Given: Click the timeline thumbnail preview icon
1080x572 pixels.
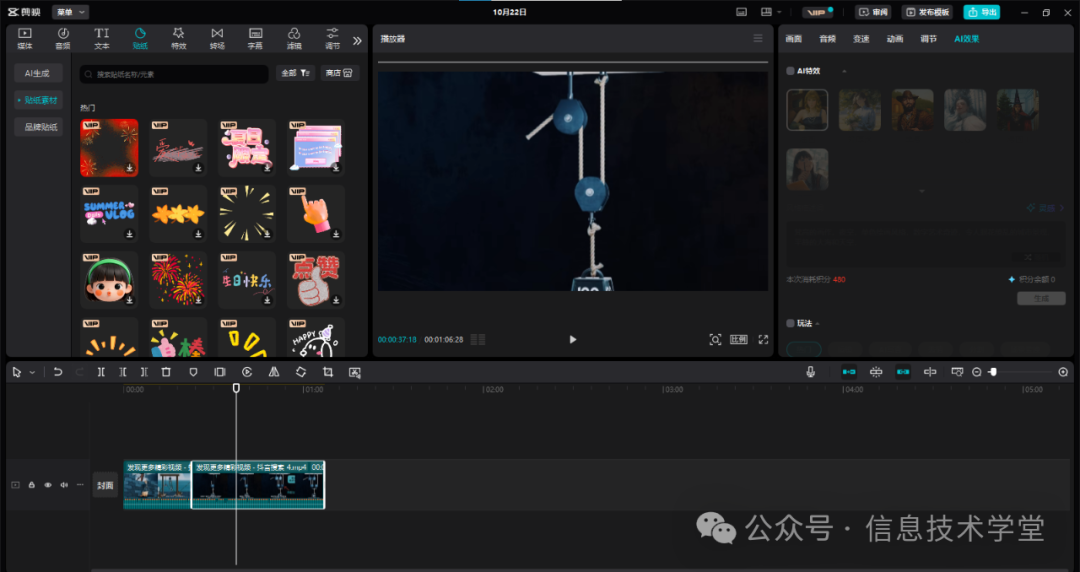Looking at the screenshot, I should point(957,372).
